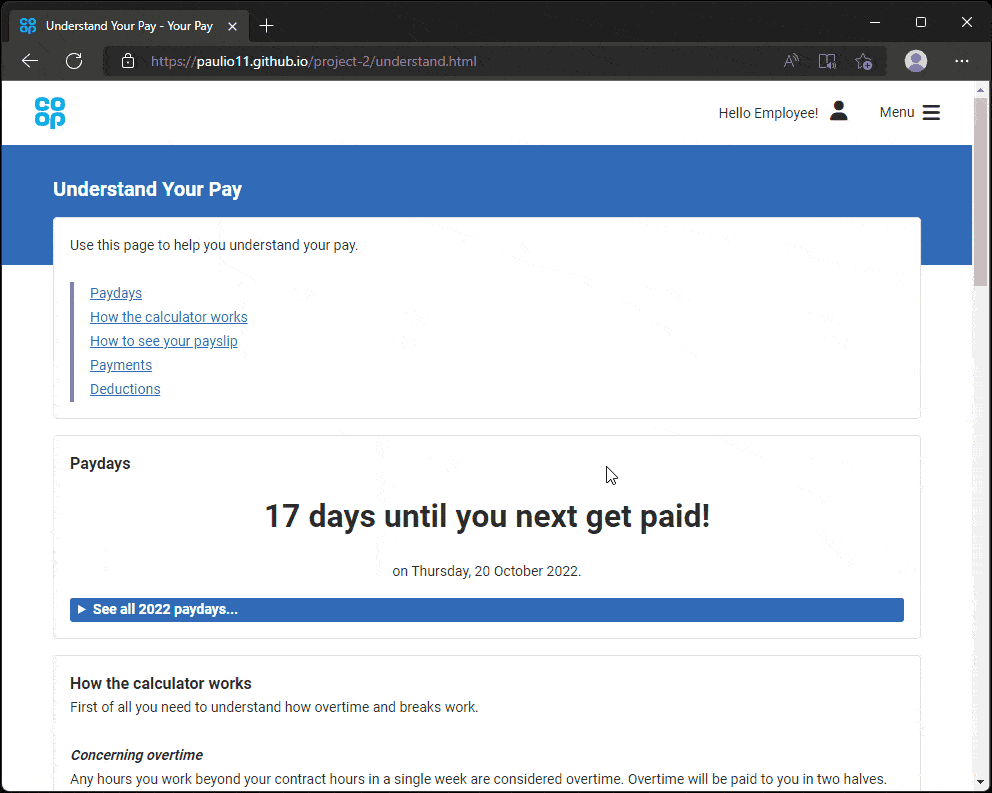The image size is (992, 793).
Task: Jump to Paydays section link
Action: tap(116, 293)
